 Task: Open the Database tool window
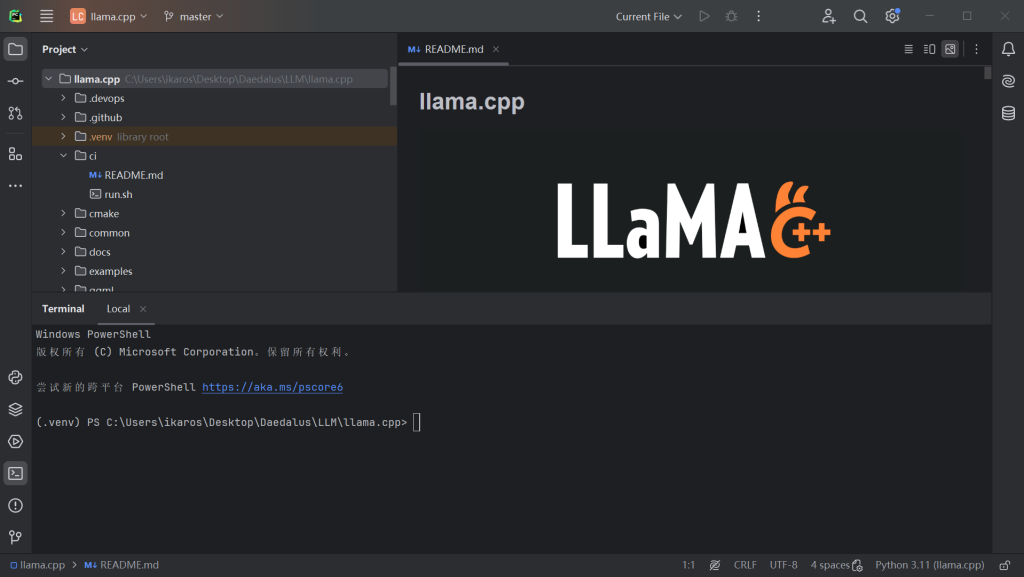[x=1008, y=113]
